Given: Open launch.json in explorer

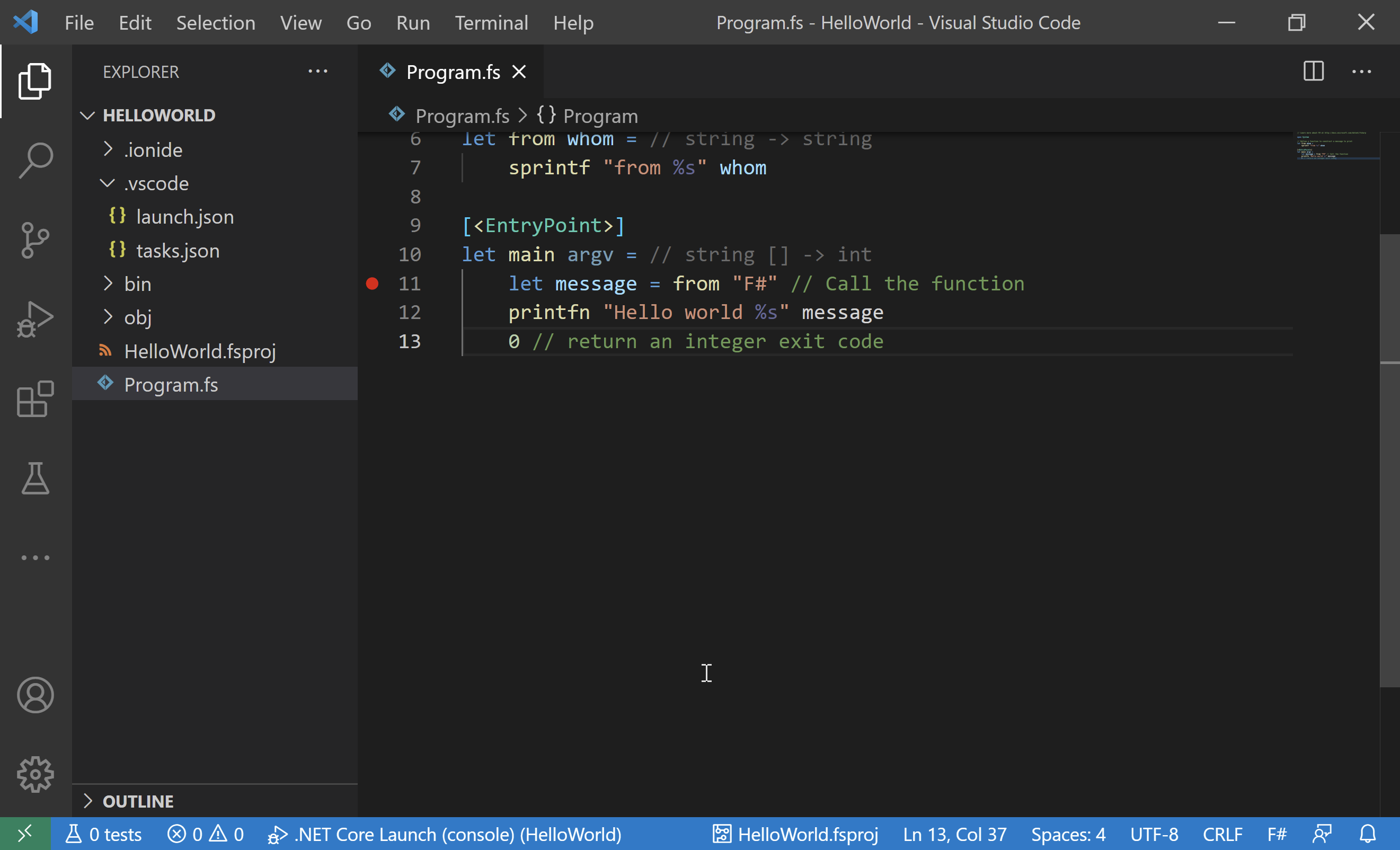Looking at the screenshot, I should click(184, 217).
